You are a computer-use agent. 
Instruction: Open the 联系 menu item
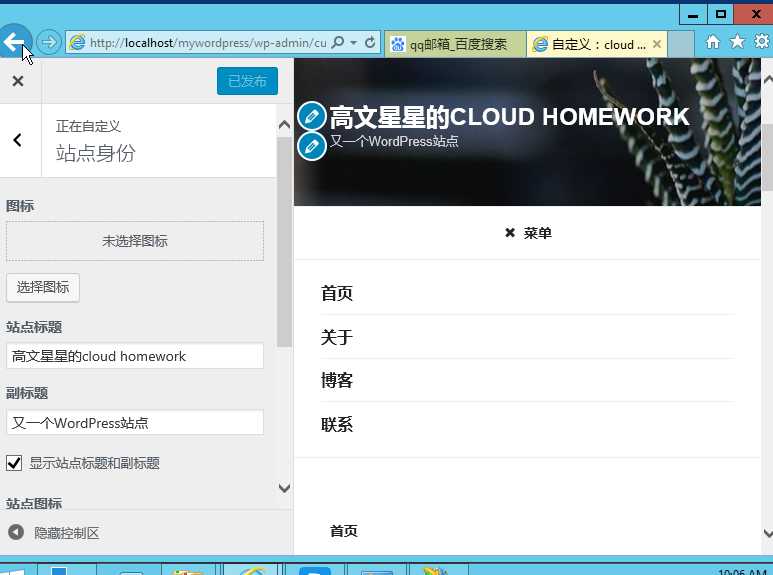tap(337, 424)
